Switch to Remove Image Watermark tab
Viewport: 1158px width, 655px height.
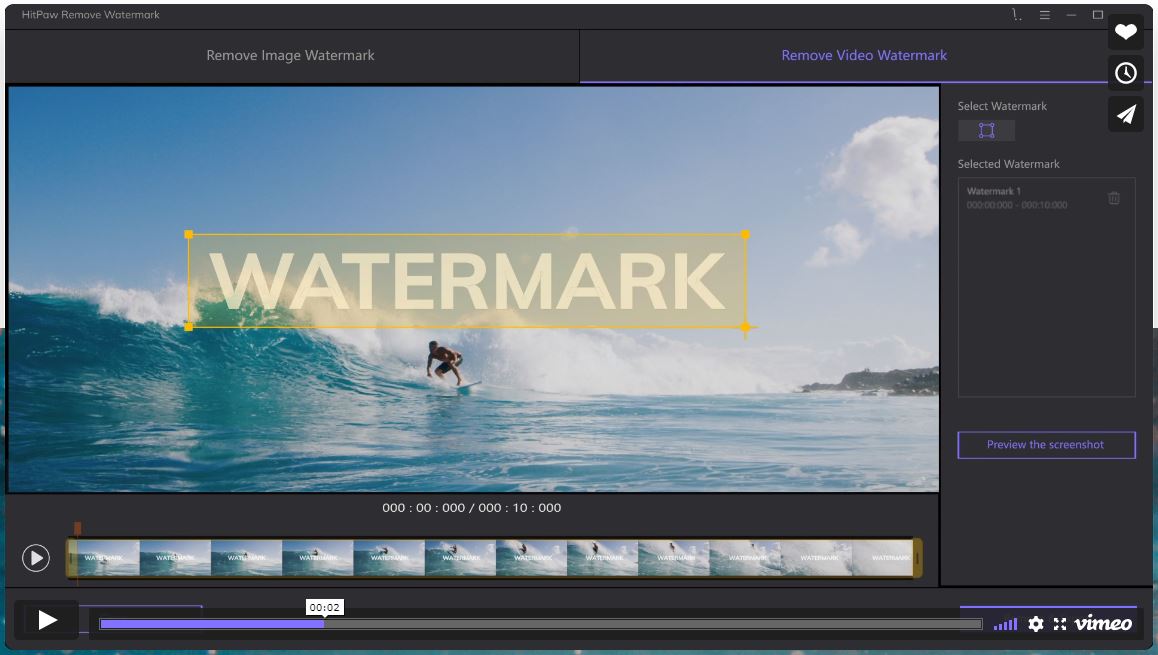pos(290,56)
